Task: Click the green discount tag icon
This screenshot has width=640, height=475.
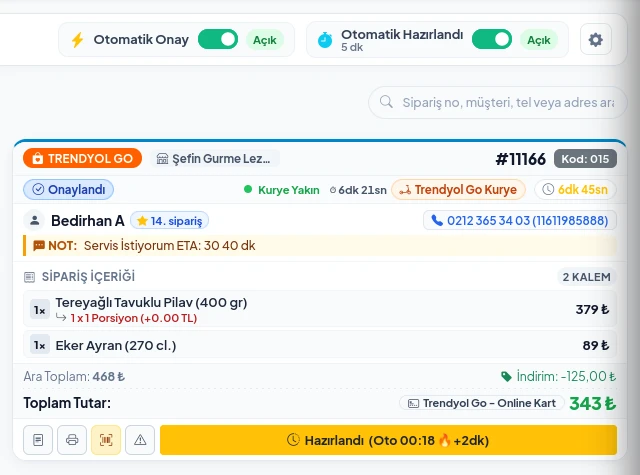Action: [x=506, y=377]
